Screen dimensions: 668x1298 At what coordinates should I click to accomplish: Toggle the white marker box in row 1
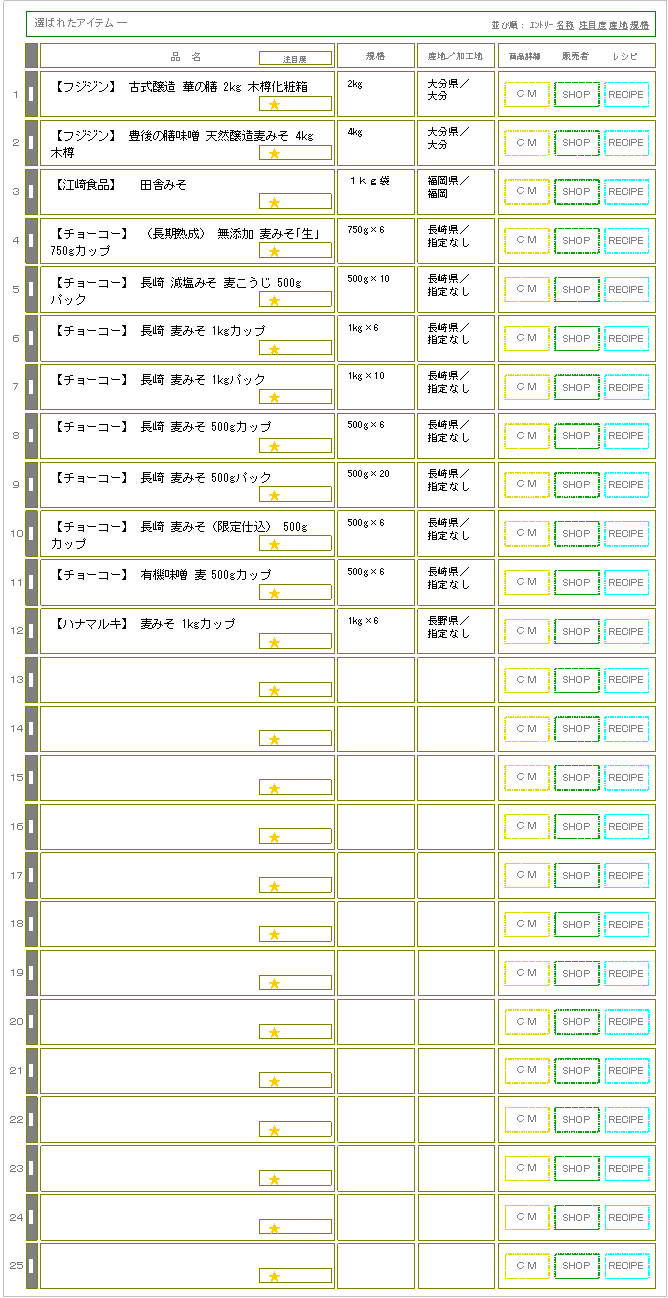pos(31,94)
